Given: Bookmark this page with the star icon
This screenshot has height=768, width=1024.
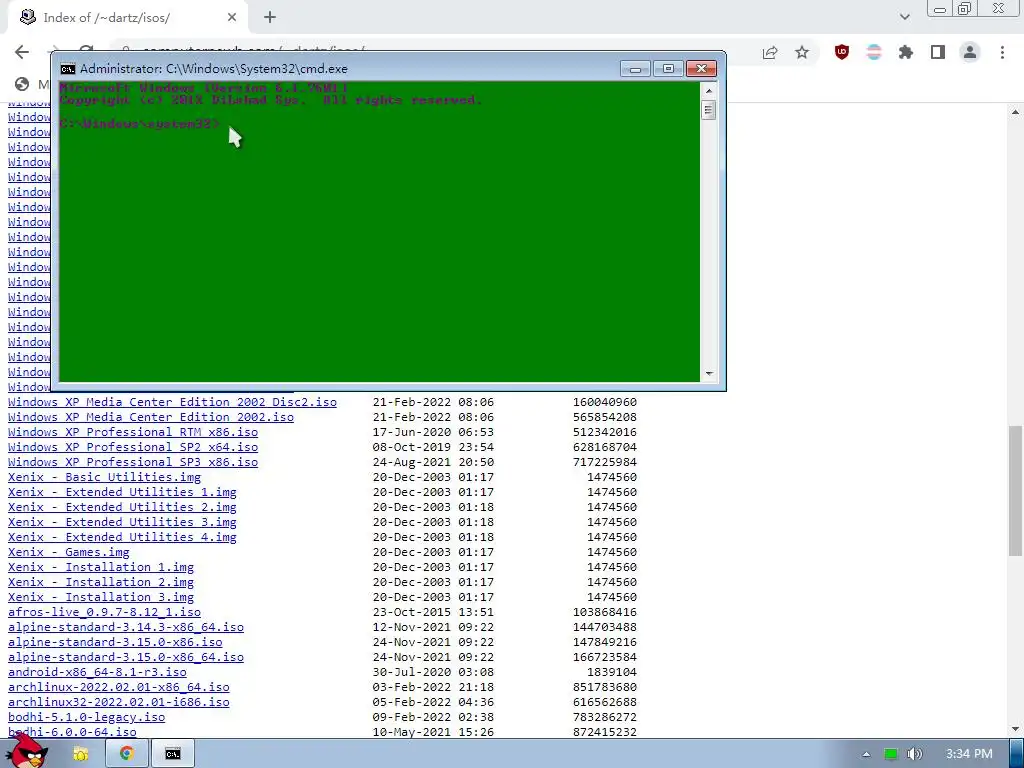Looking at the screenshot, I should point(802,52).
